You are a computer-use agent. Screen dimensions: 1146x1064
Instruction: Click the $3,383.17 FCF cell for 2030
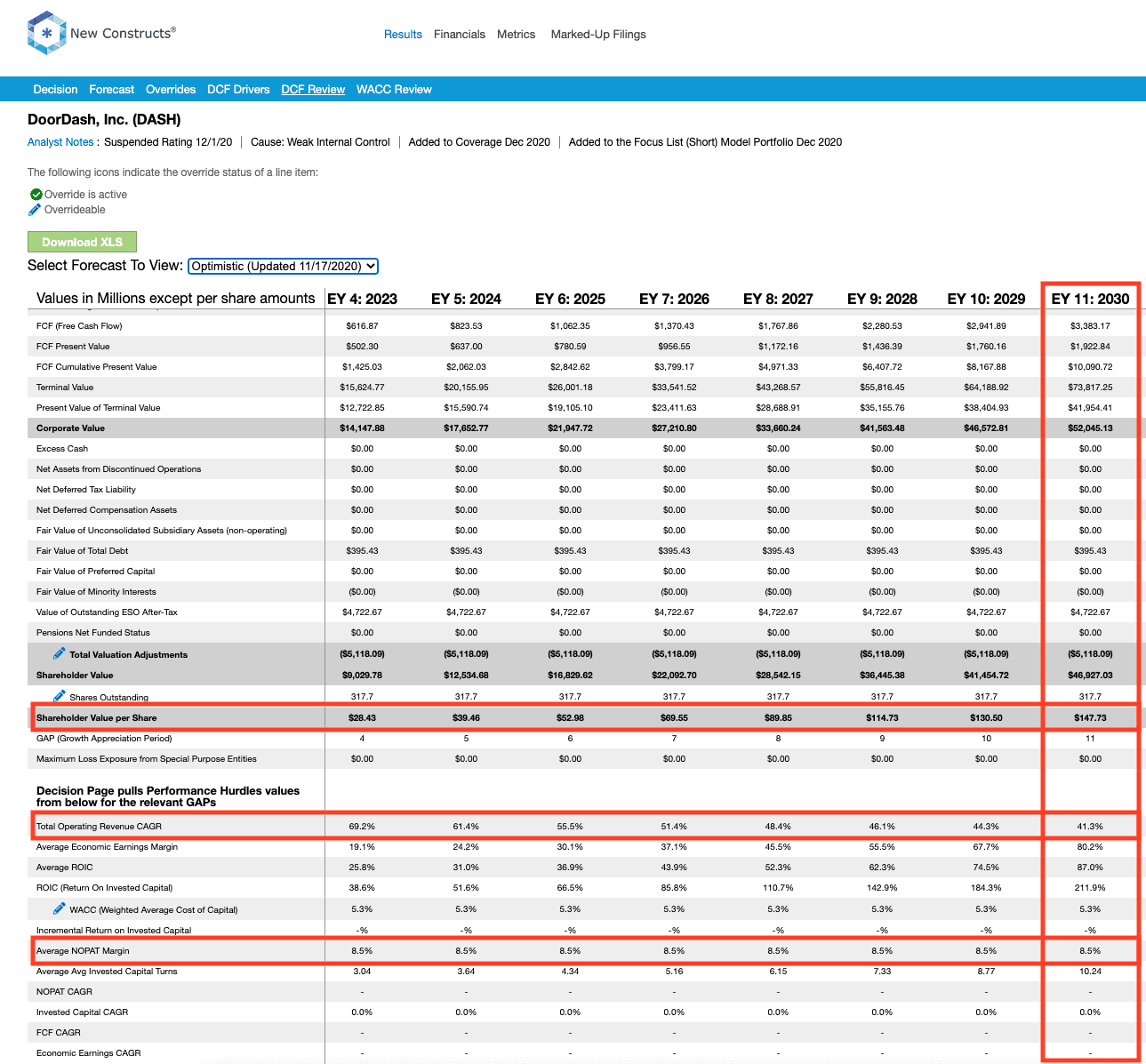tap(1090, 326)
